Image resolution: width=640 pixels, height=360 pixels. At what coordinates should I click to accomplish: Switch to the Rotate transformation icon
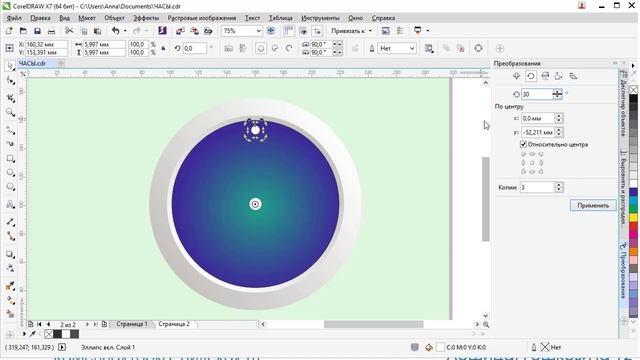531,76
